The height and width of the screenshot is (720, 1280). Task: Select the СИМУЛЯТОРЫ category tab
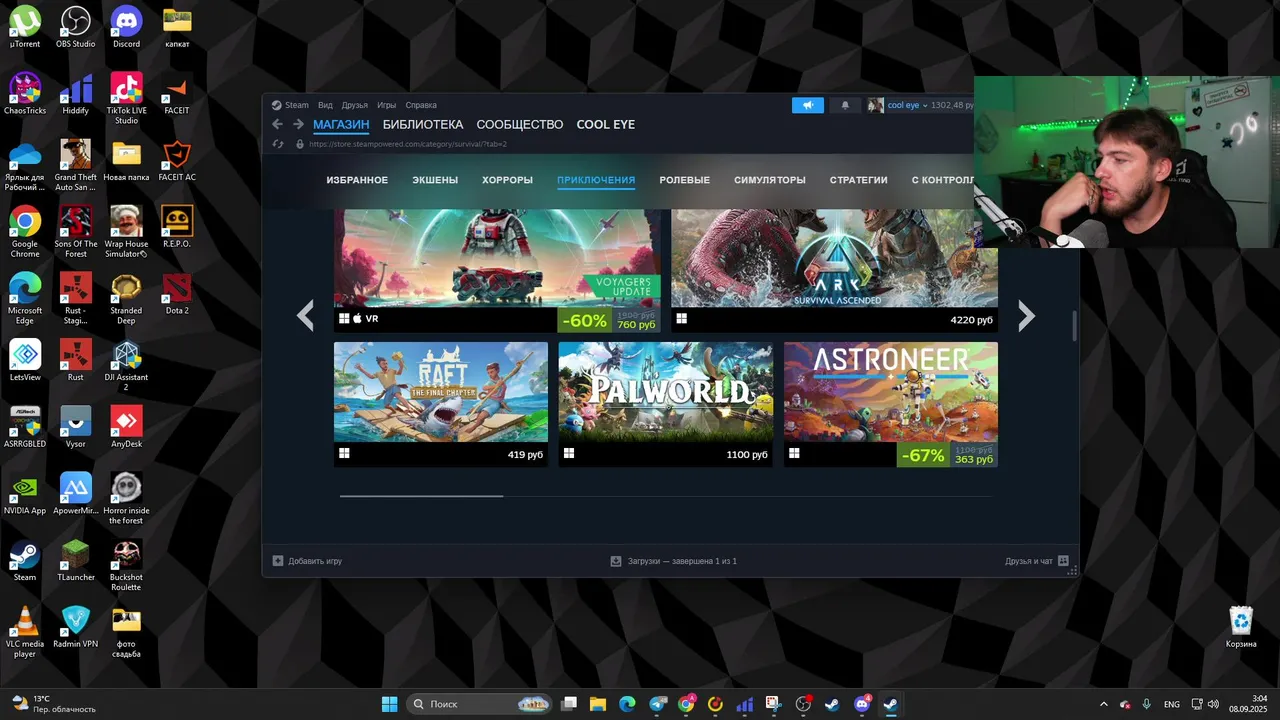(769, 180)
